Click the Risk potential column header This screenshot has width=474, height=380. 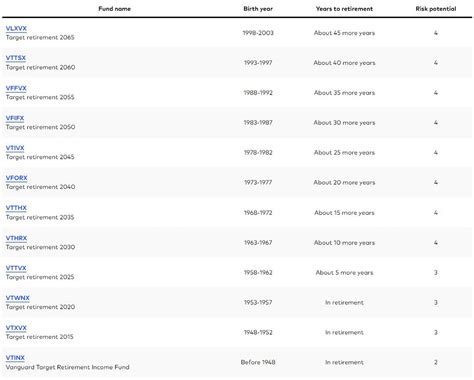tap(436, 9)
